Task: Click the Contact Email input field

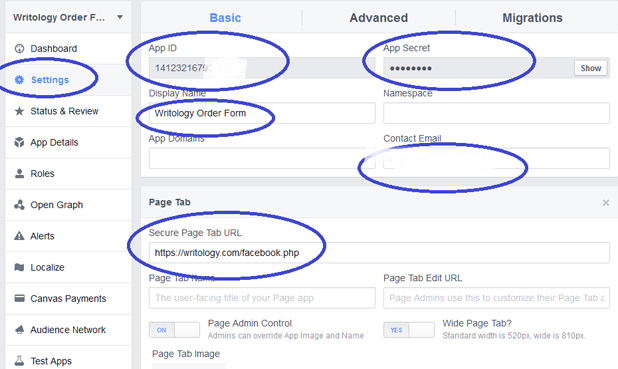Action: [497, 158]
